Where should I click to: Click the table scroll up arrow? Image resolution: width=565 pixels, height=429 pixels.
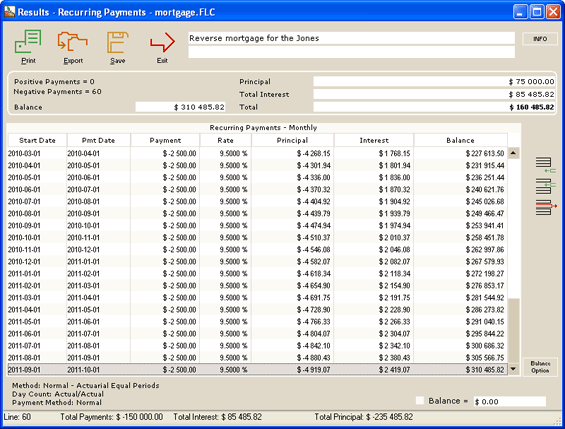point(513,153)
